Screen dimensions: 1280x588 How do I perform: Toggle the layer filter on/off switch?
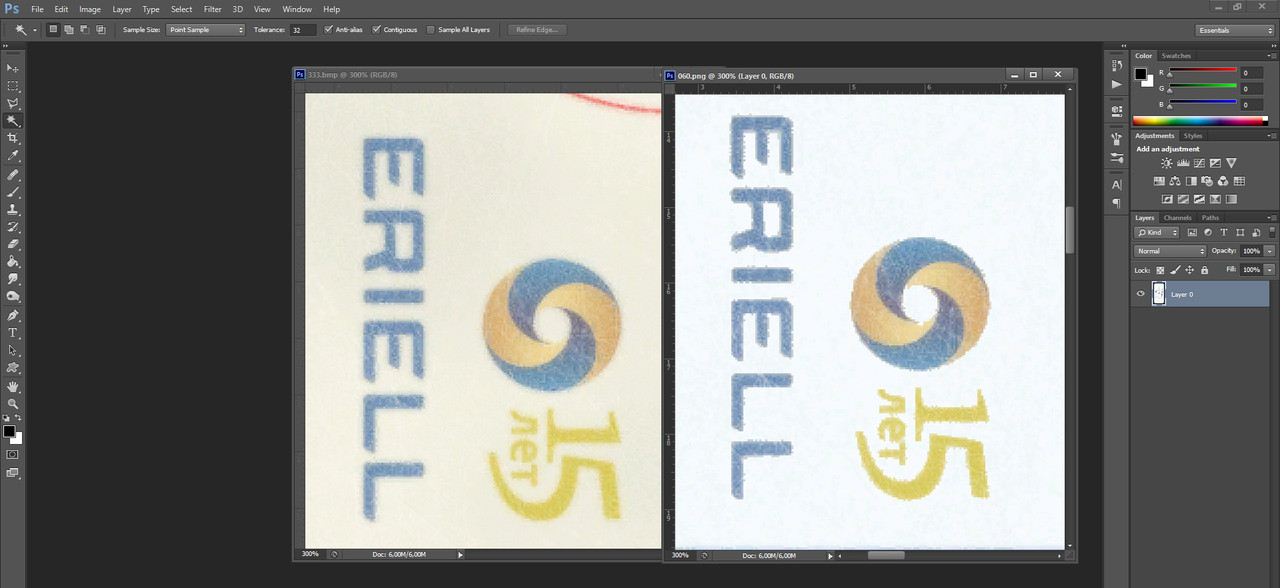point(1271,232)
